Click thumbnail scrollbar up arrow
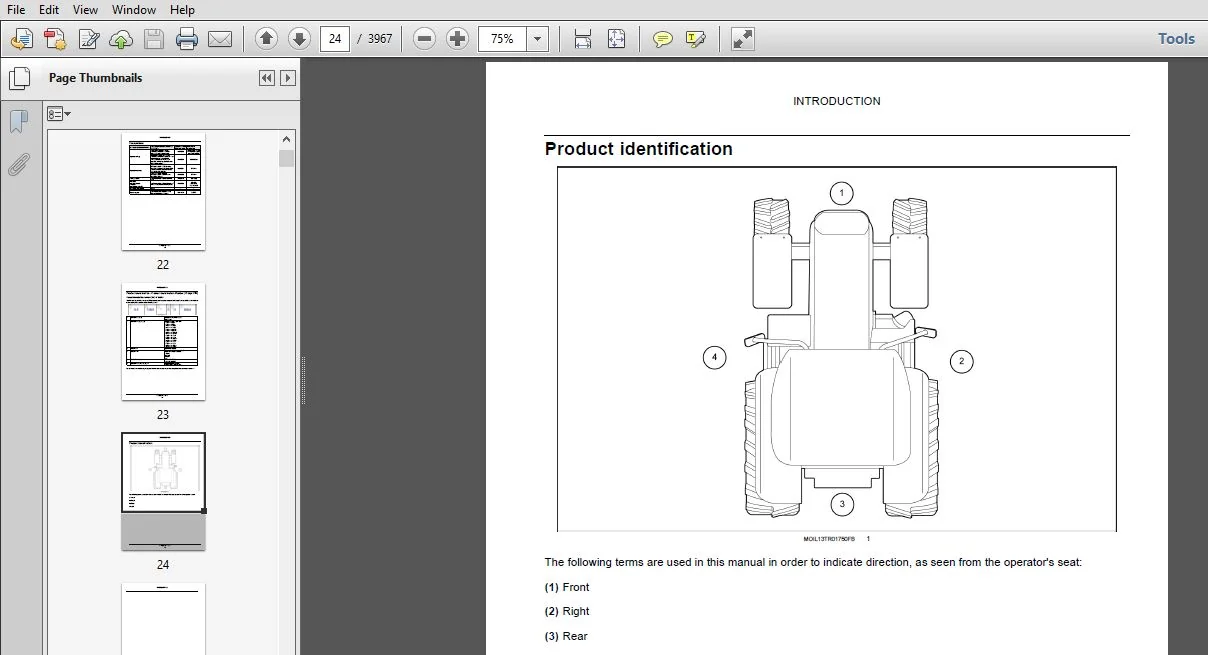1208x655 pixels. click(287, 140)
